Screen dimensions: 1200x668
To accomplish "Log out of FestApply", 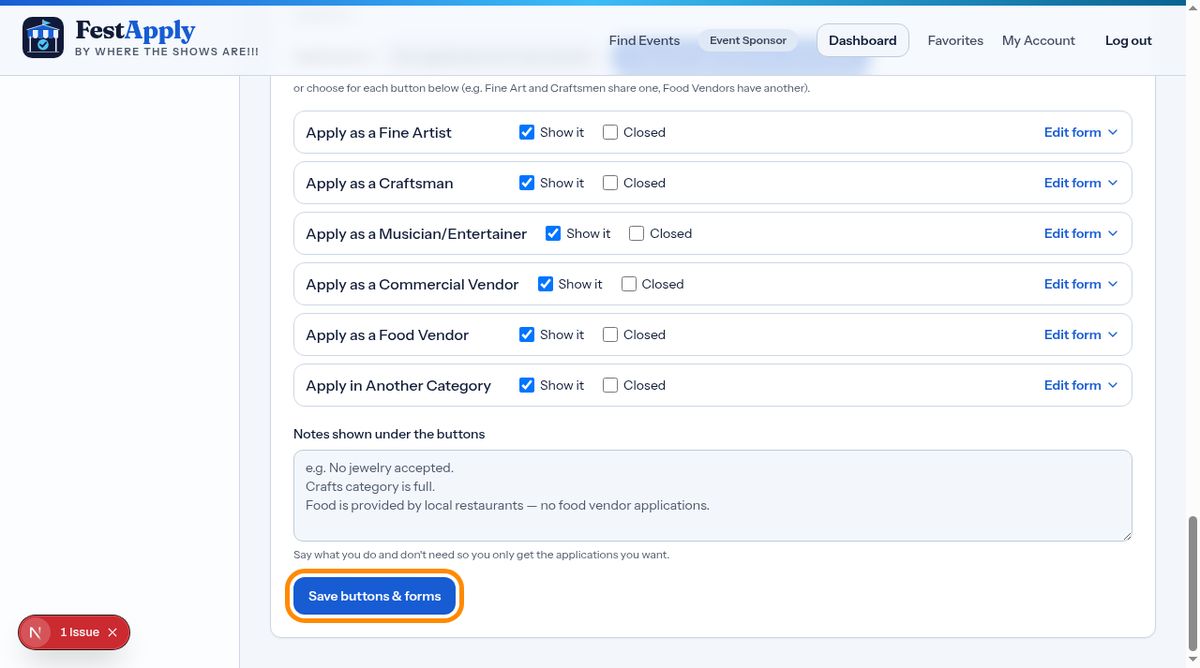I will (1128, 40).
